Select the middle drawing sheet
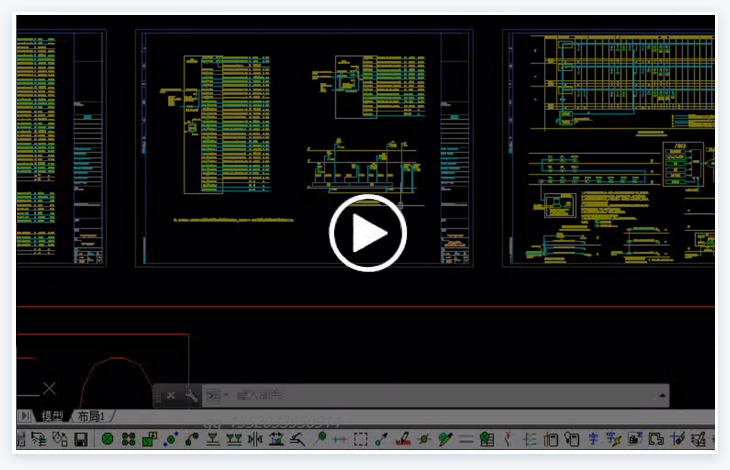 click(304, 148)
